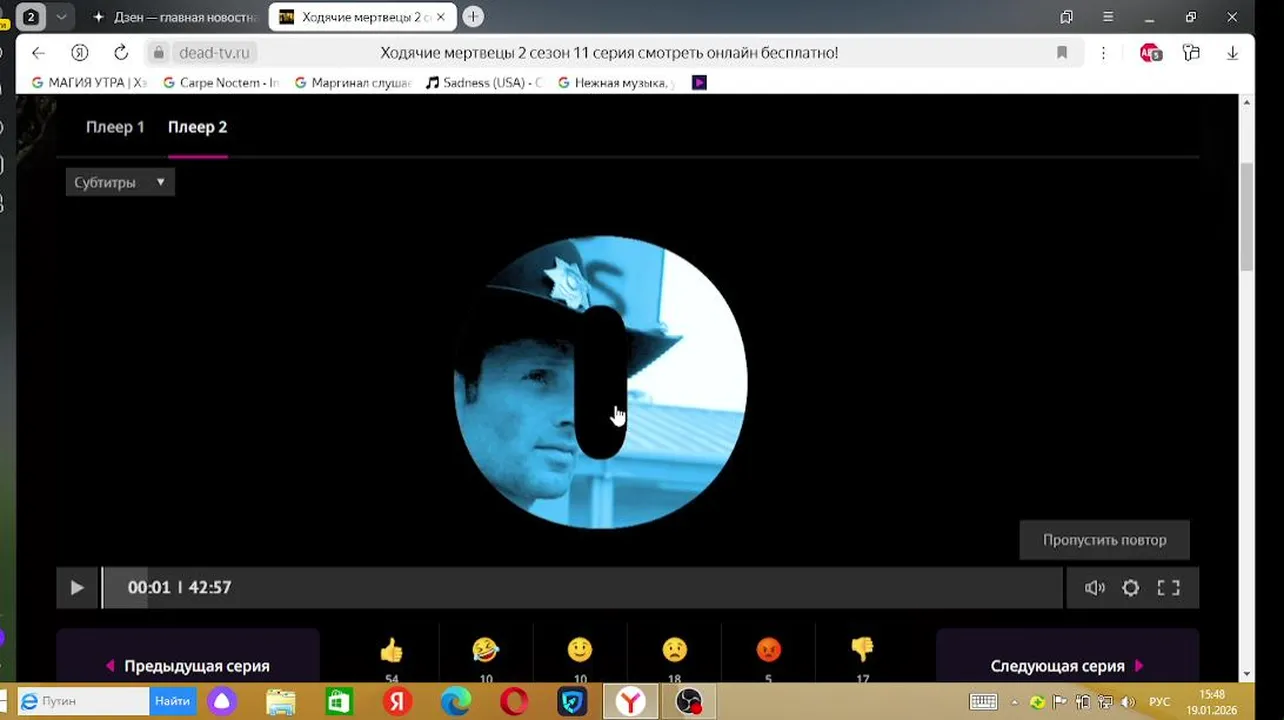
Task: Open Microsoft Store on the taskbar
Action: (x=339, y=702)
